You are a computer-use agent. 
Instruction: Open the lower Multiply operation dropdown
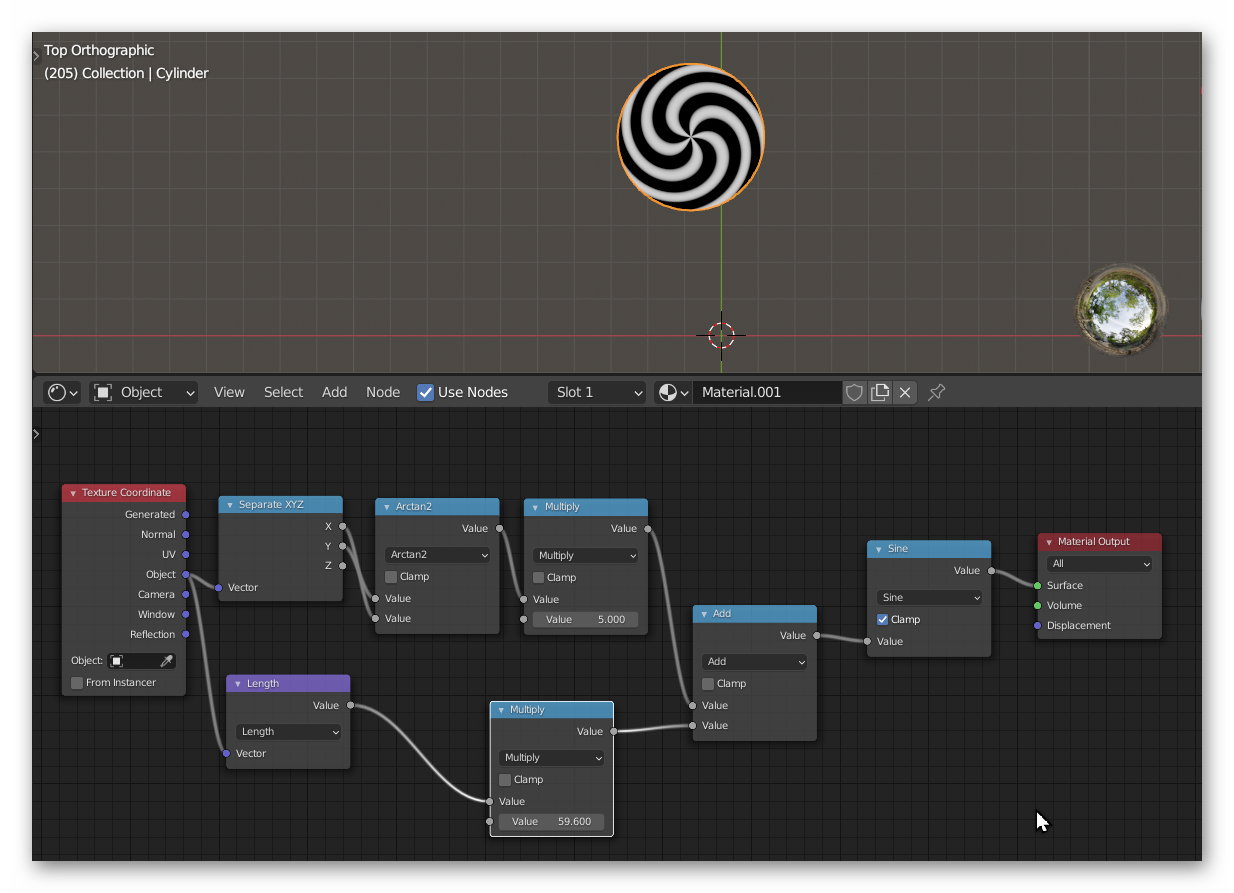tap(551, 757)
